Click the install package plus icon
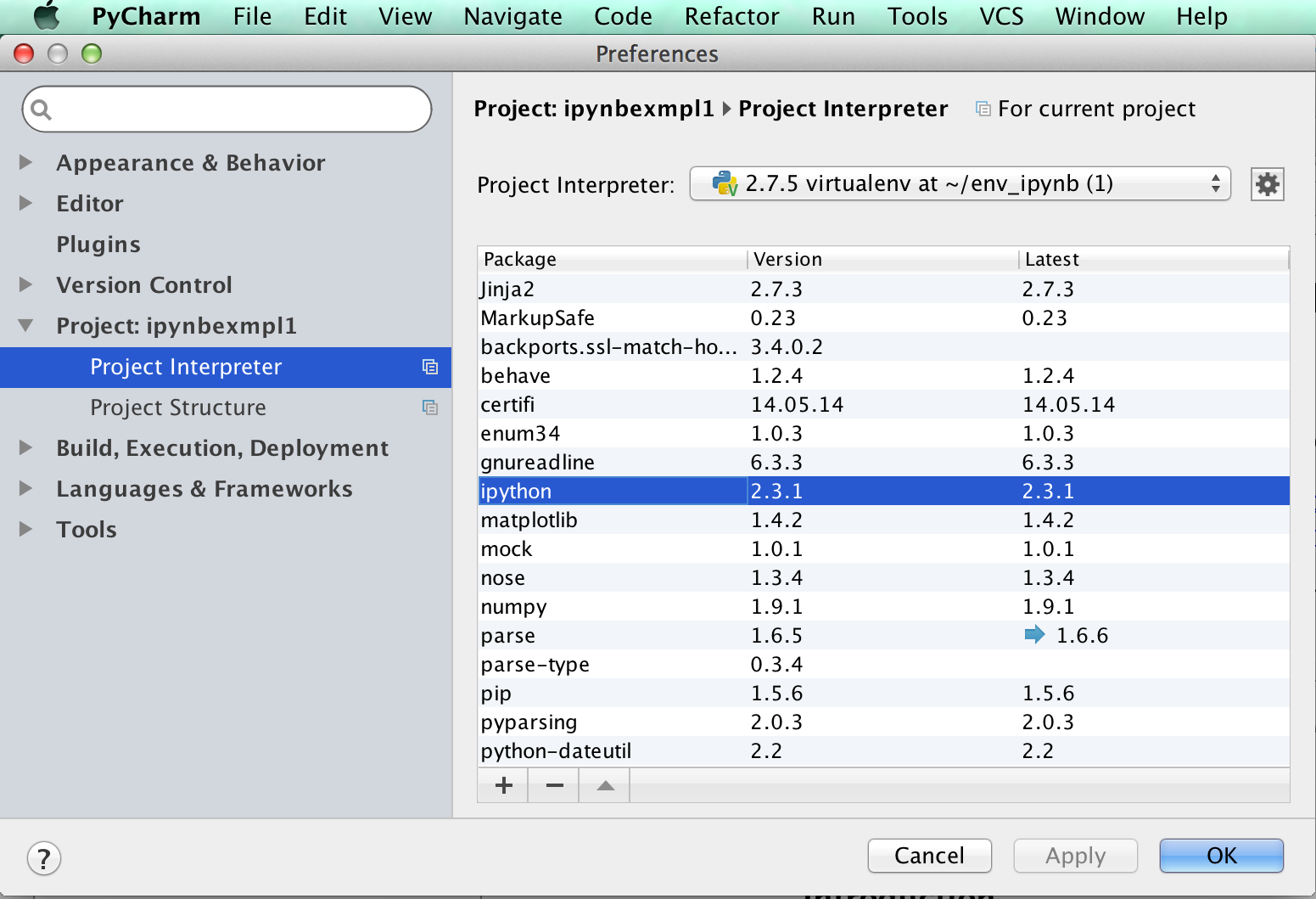The width and height of the screenshot is (1316, 899). 503,785
